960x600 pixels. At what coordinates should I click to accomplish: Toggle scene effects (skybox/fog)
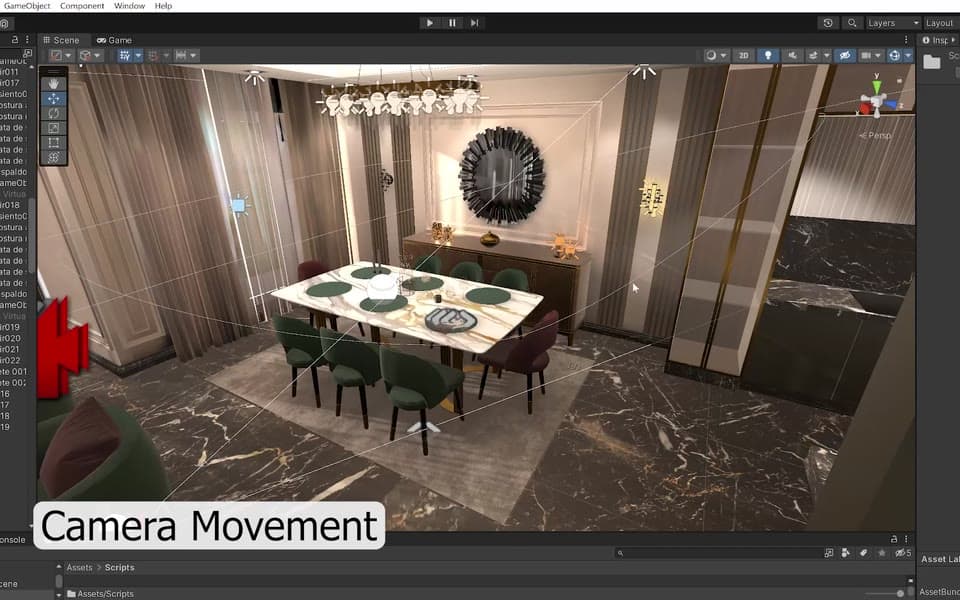tap(813, 55)
